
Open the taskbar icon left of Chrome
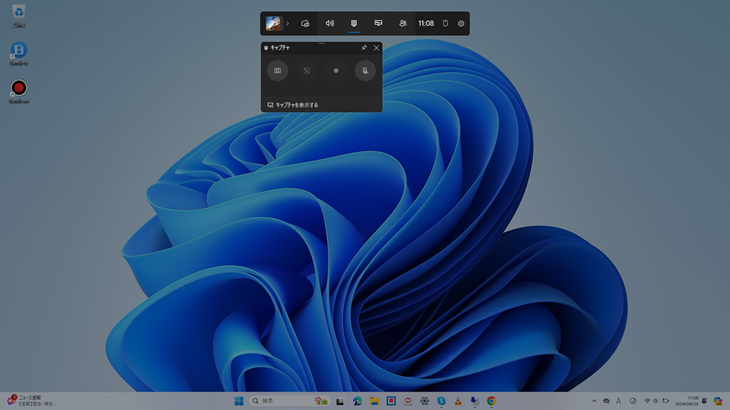point(474,401)
